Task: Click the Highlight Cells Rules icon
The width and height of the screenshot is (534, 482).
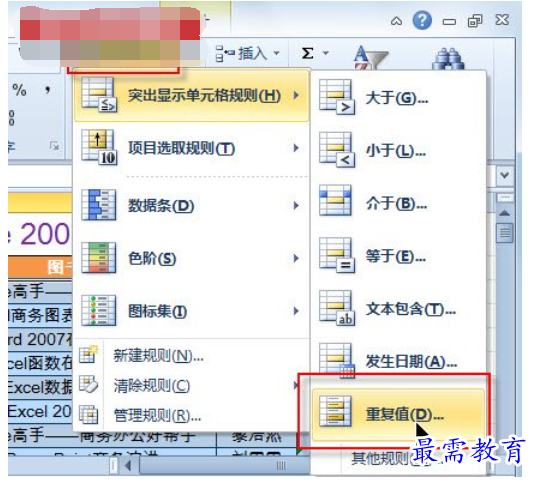Action: click(x=99, y=95)
